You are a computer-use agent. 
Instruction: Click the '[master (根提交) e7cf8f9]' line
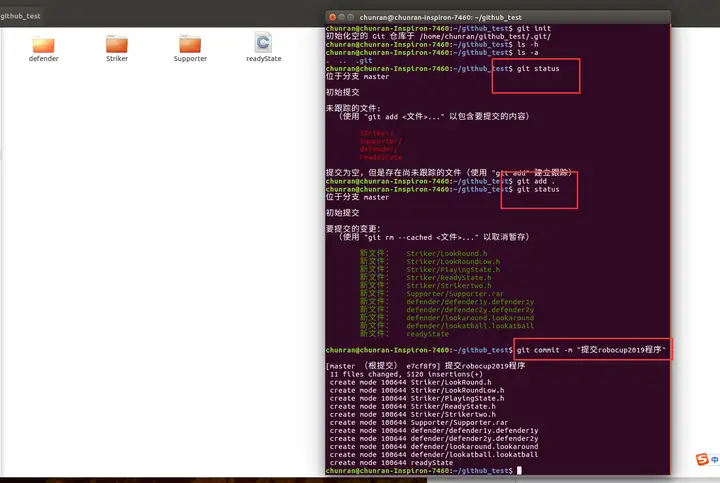(x=426, y=366)
